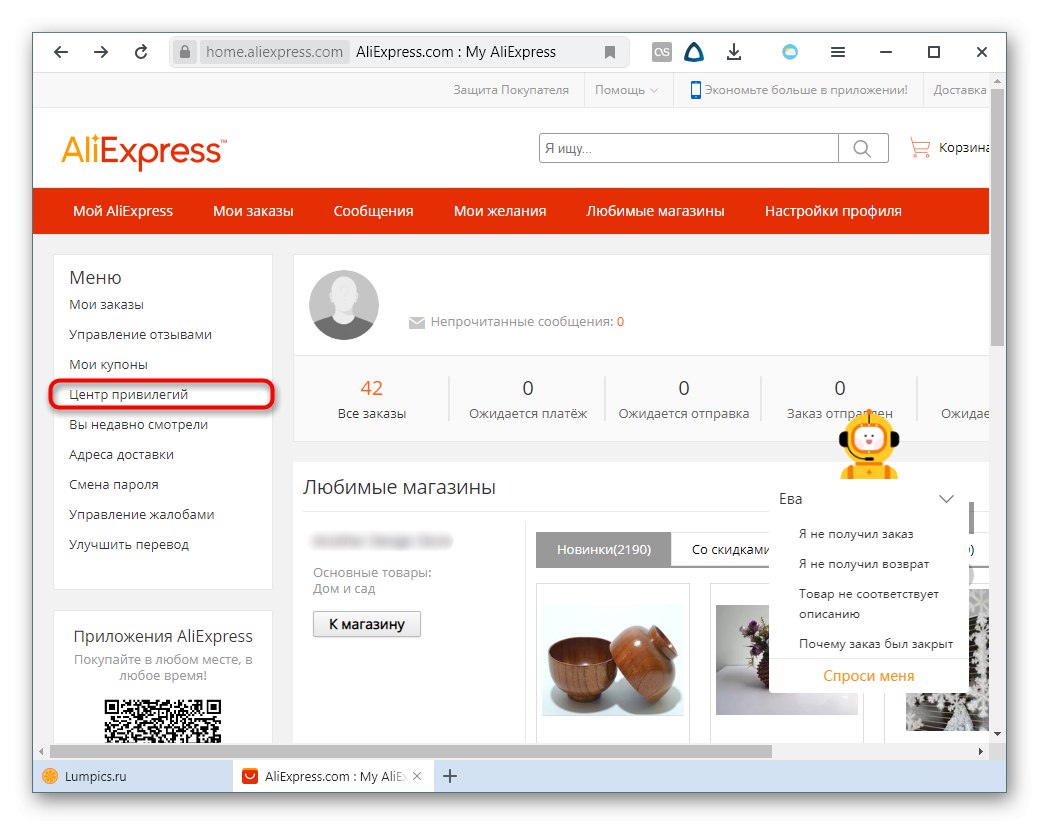Close the AliExpress browser tab
Viewport: 1039px width, 825px height.
417,776
